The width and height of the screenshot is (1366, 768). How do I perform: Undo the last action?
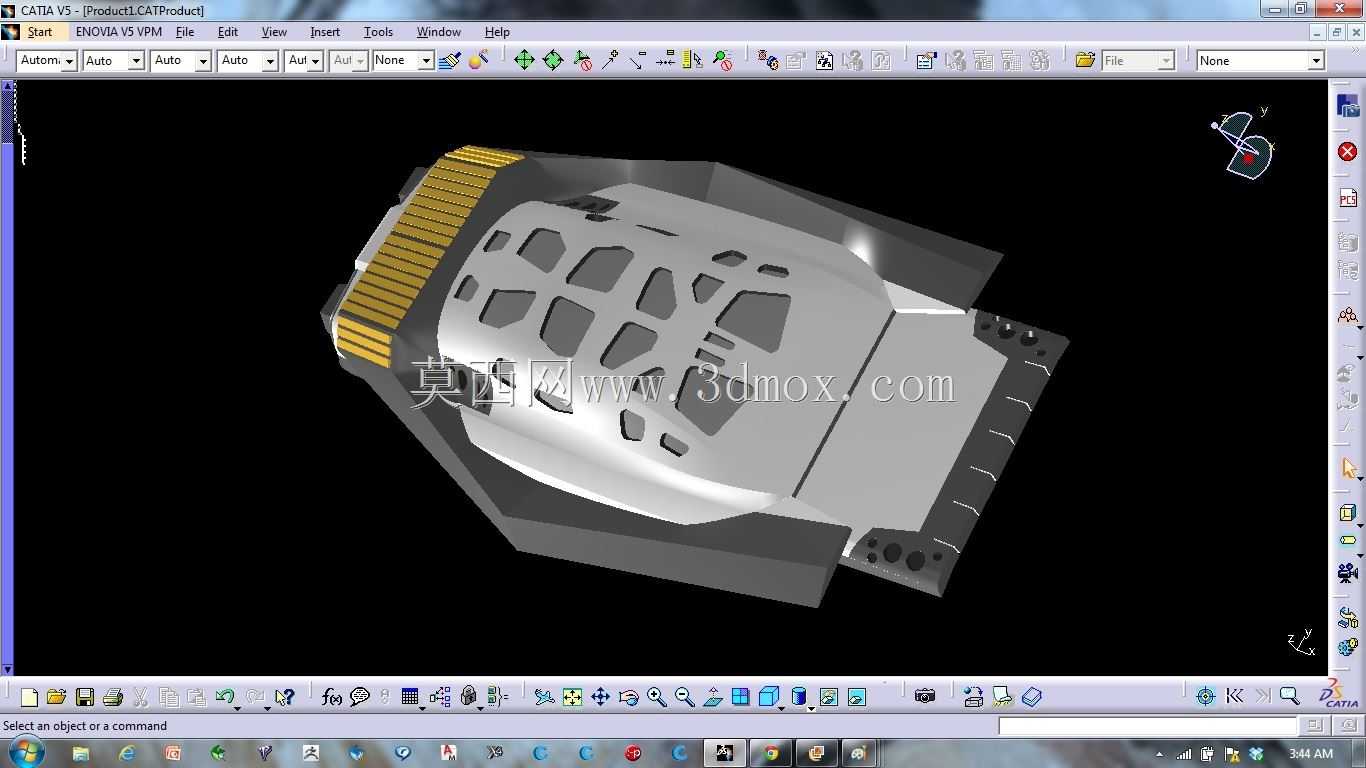(224, 697)
